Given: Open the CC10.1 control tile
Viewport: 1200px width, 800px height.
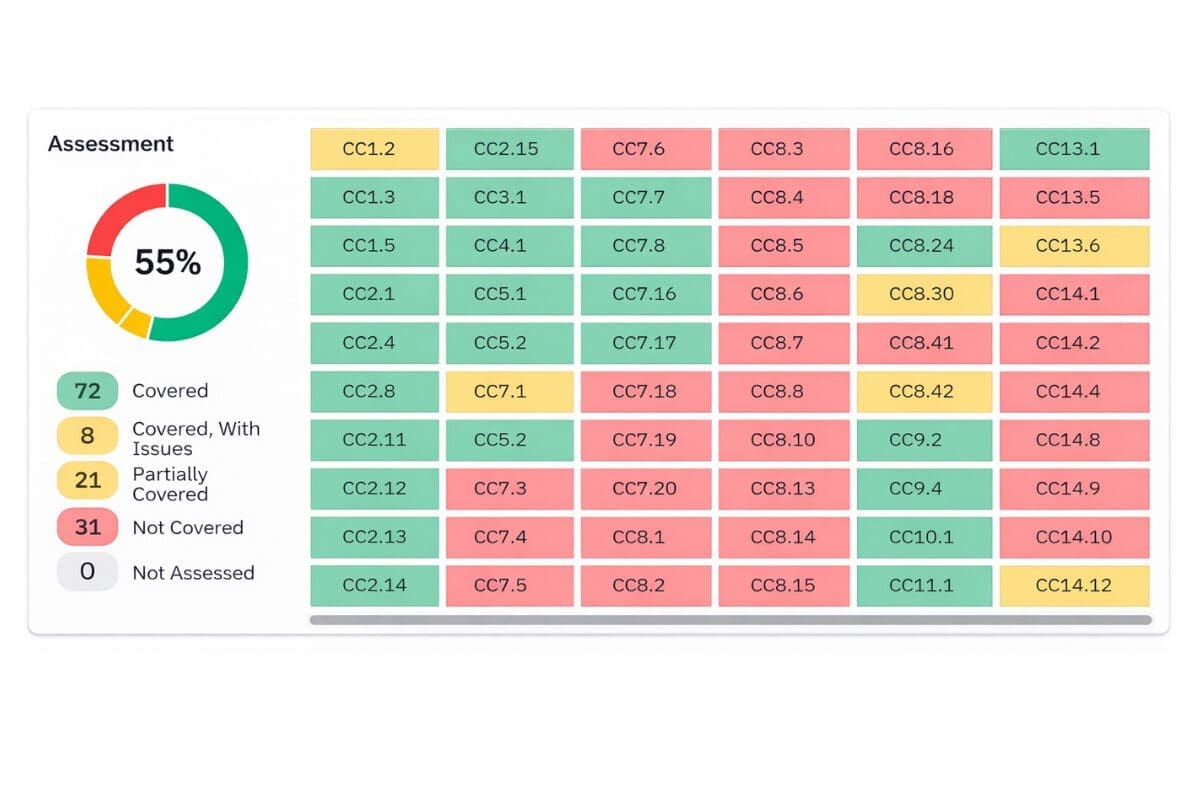Looking at the screenshot, I should [x=925, y=537].
